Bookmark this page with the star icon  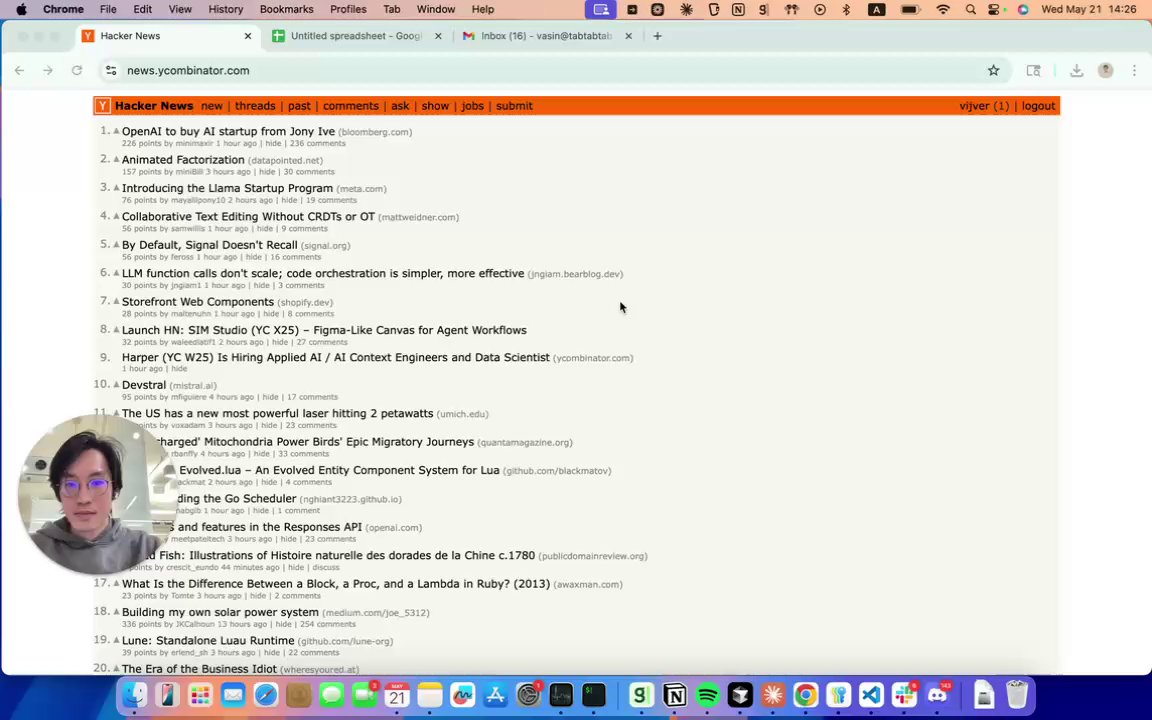[x=993, y=71]
